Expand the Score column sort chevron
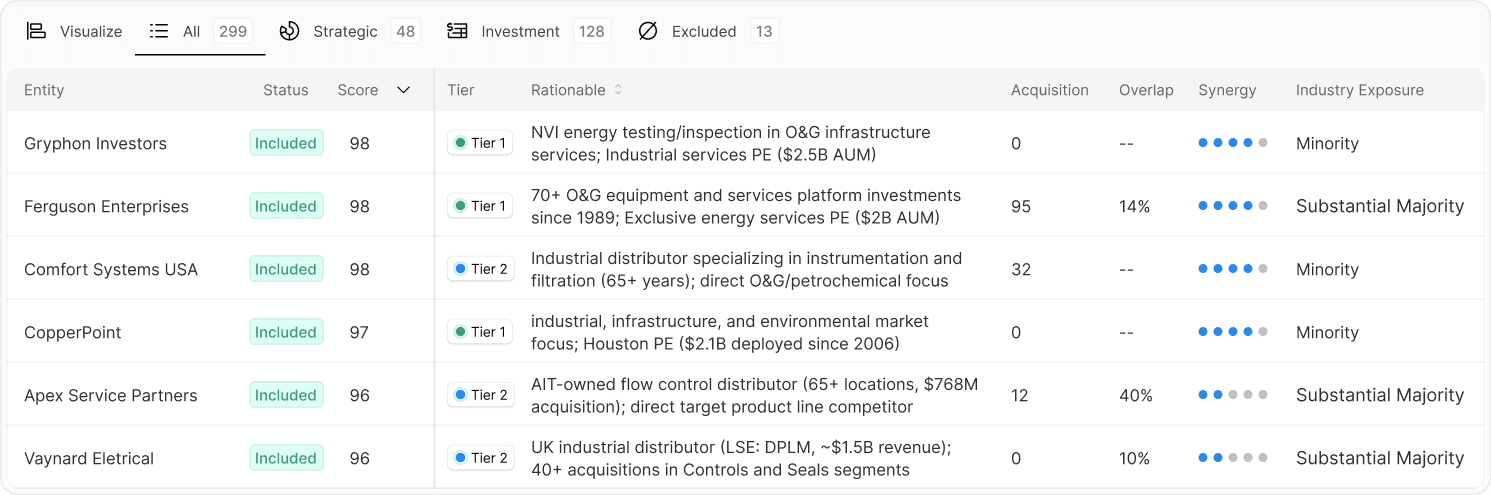 point(404,90)
